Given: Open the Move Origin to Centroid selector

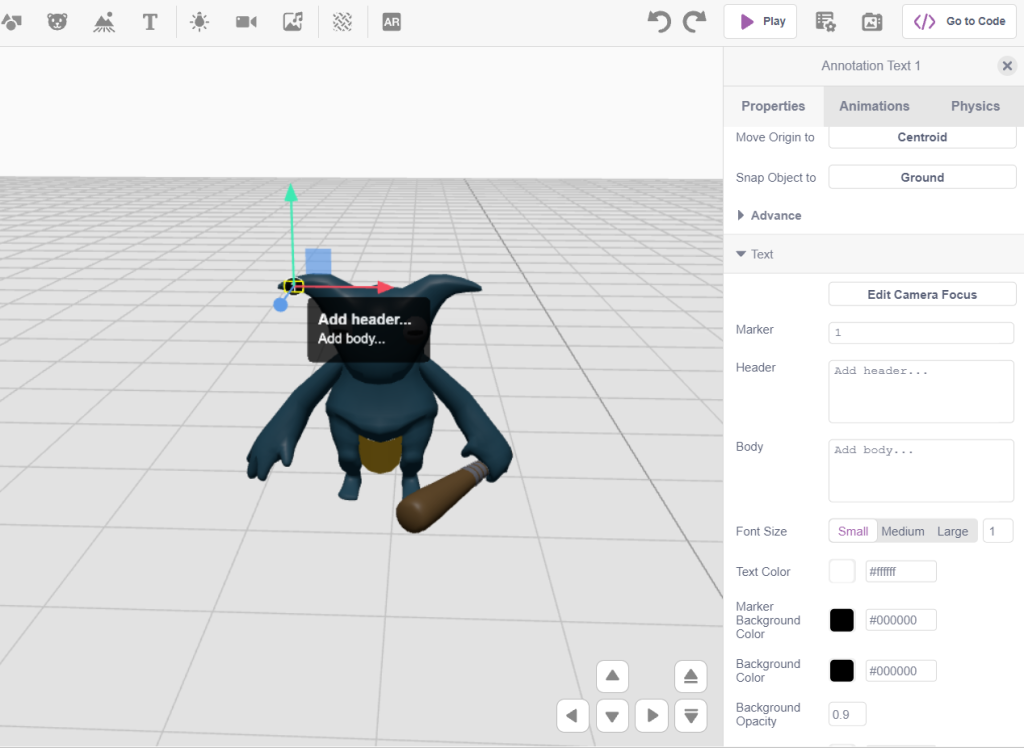Looking at the screenshot, I should 922,137.
